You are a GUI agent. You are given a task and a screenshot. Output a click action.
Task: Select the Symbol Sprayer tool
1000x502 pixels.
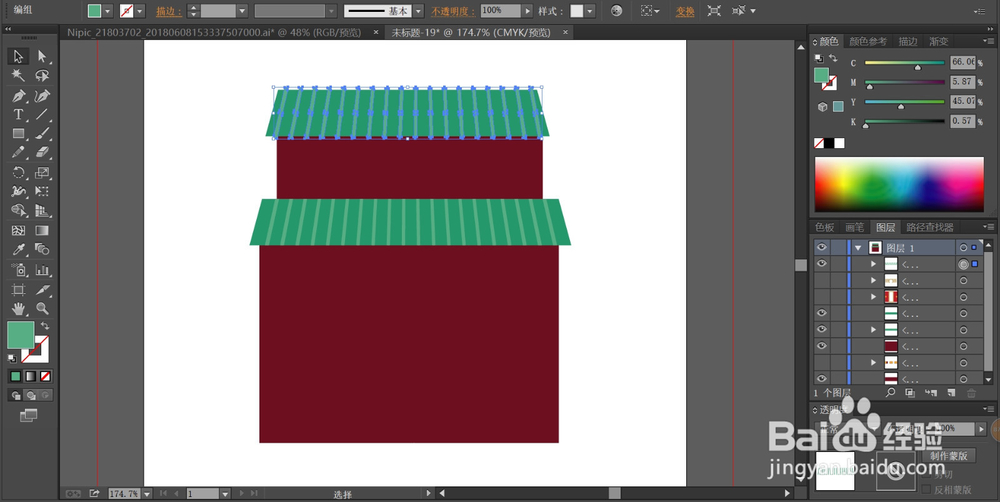(18, 270)
